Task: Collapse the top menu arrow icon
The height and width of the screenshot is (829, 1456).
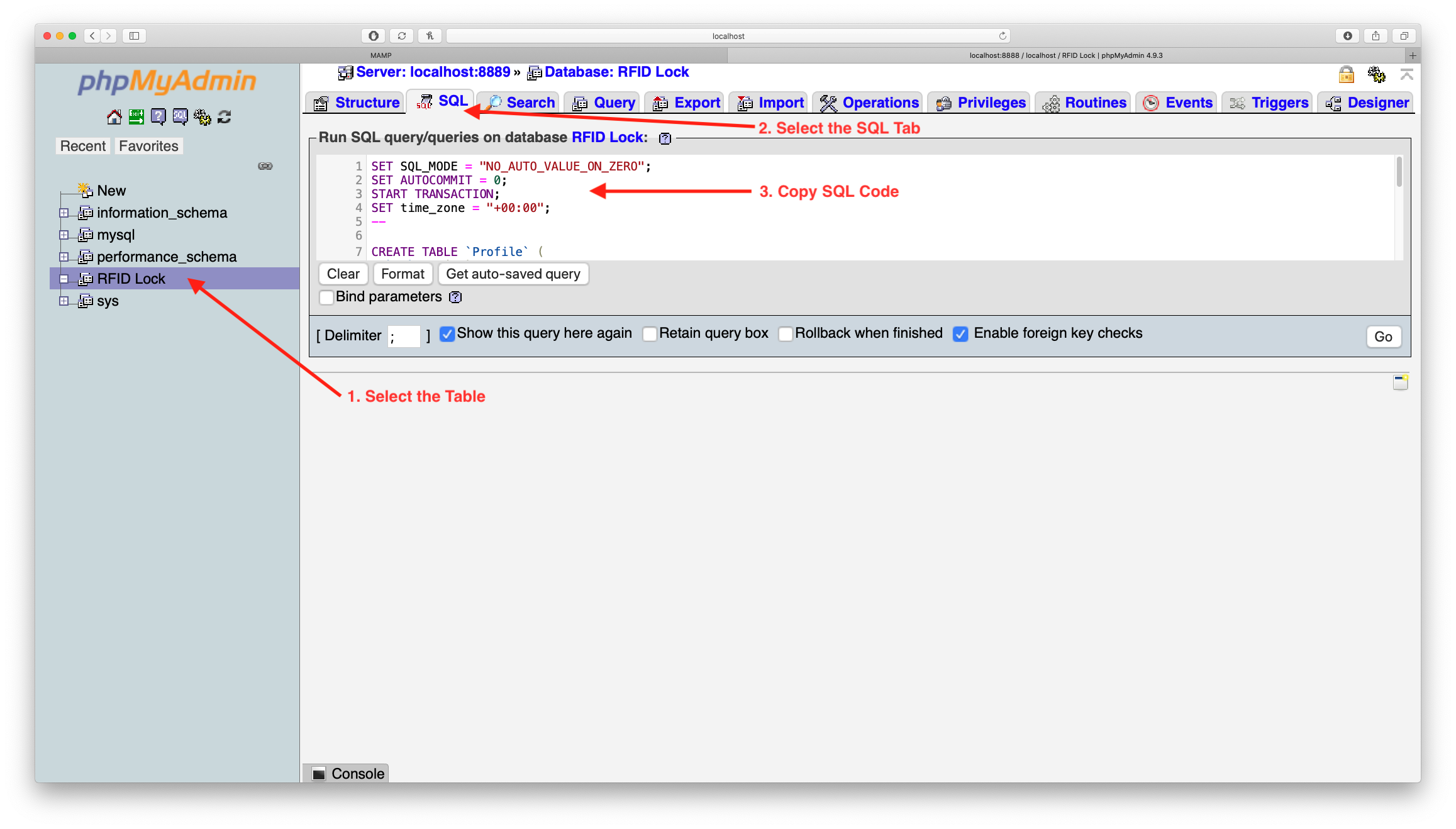Action: tap(1406, 75)
